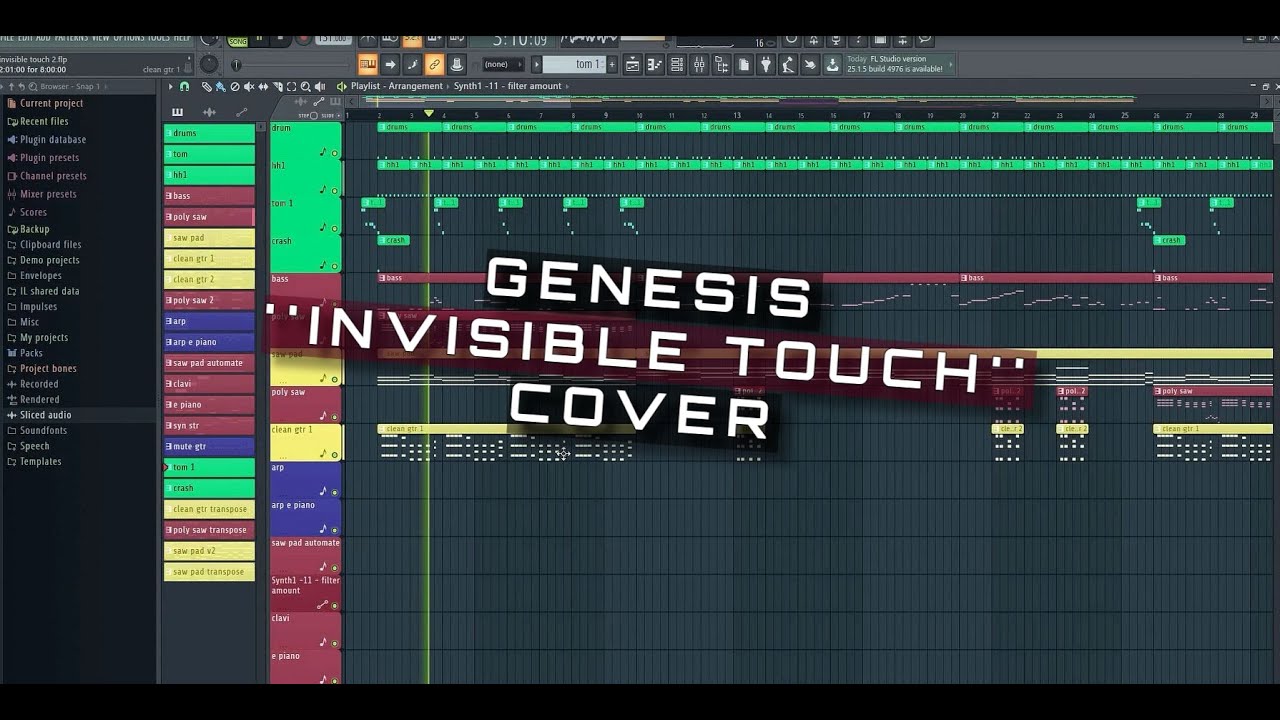Expand the Sliced audio folder

(45, 414)
